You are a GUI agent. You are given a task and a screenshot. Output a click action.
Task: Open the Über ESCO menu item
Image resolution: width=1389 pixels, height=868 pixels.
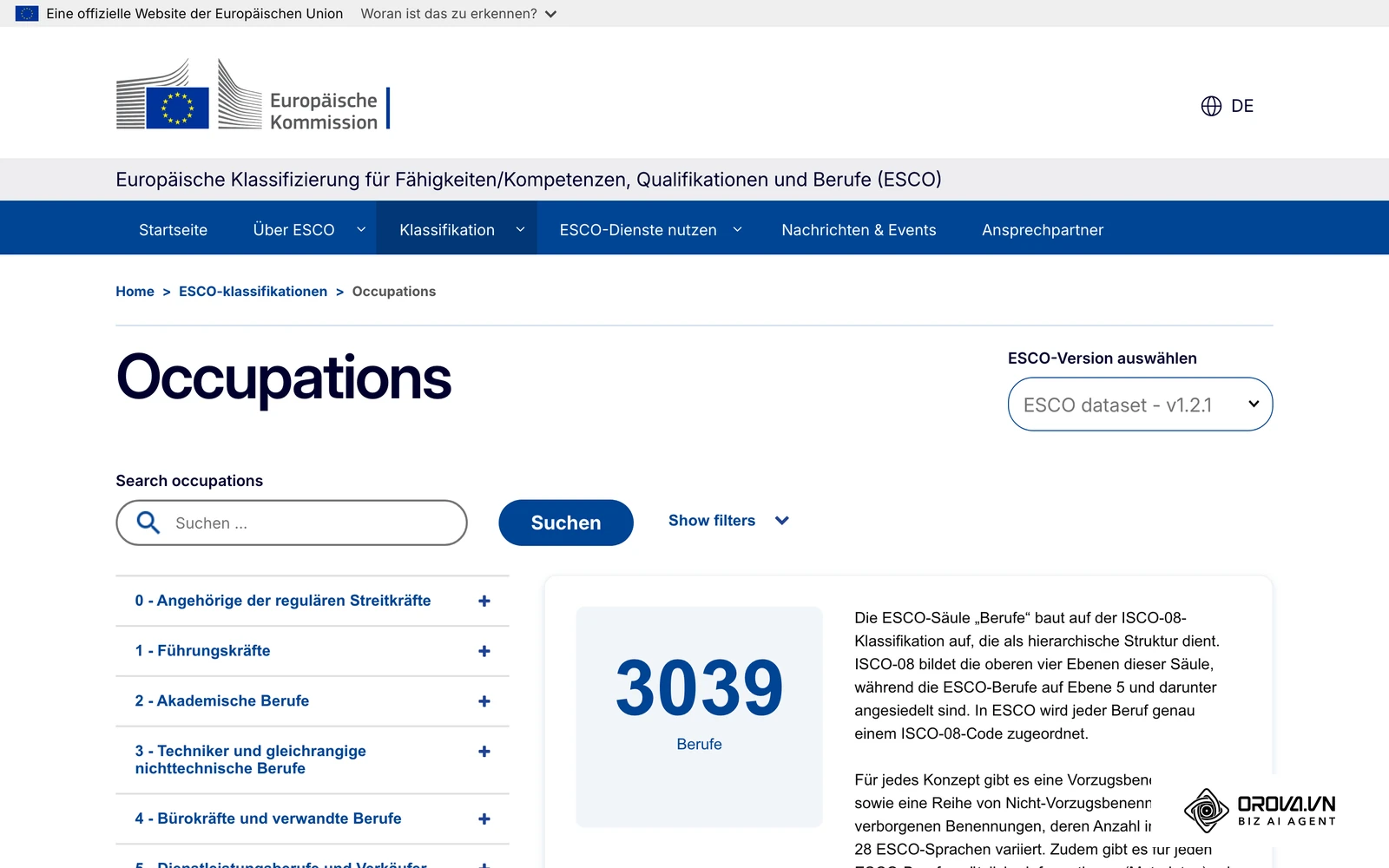point(293,230)
